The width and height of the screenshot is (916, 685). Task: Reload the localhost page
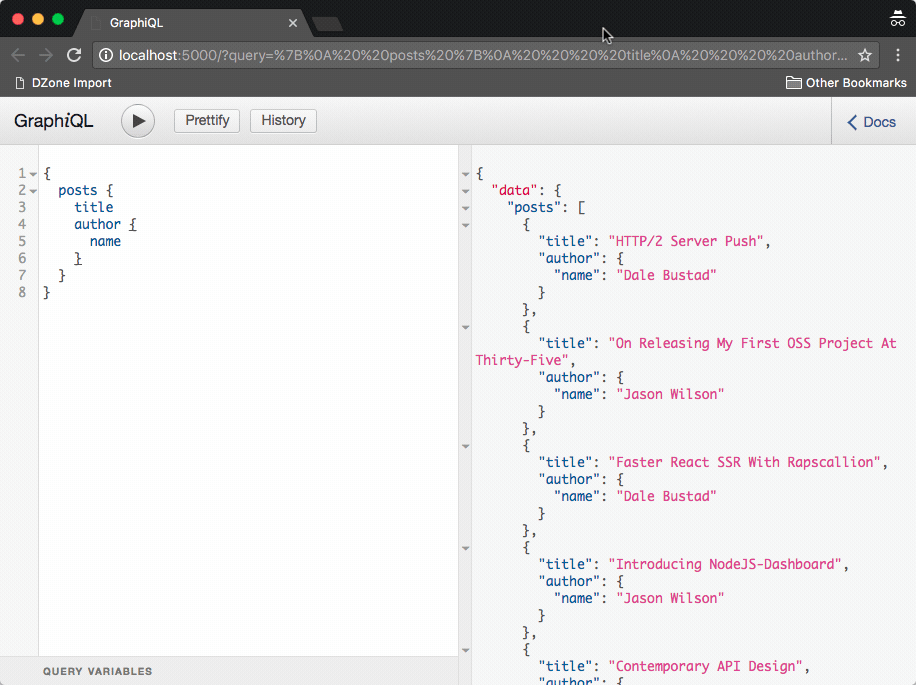(x=74, y=55)
